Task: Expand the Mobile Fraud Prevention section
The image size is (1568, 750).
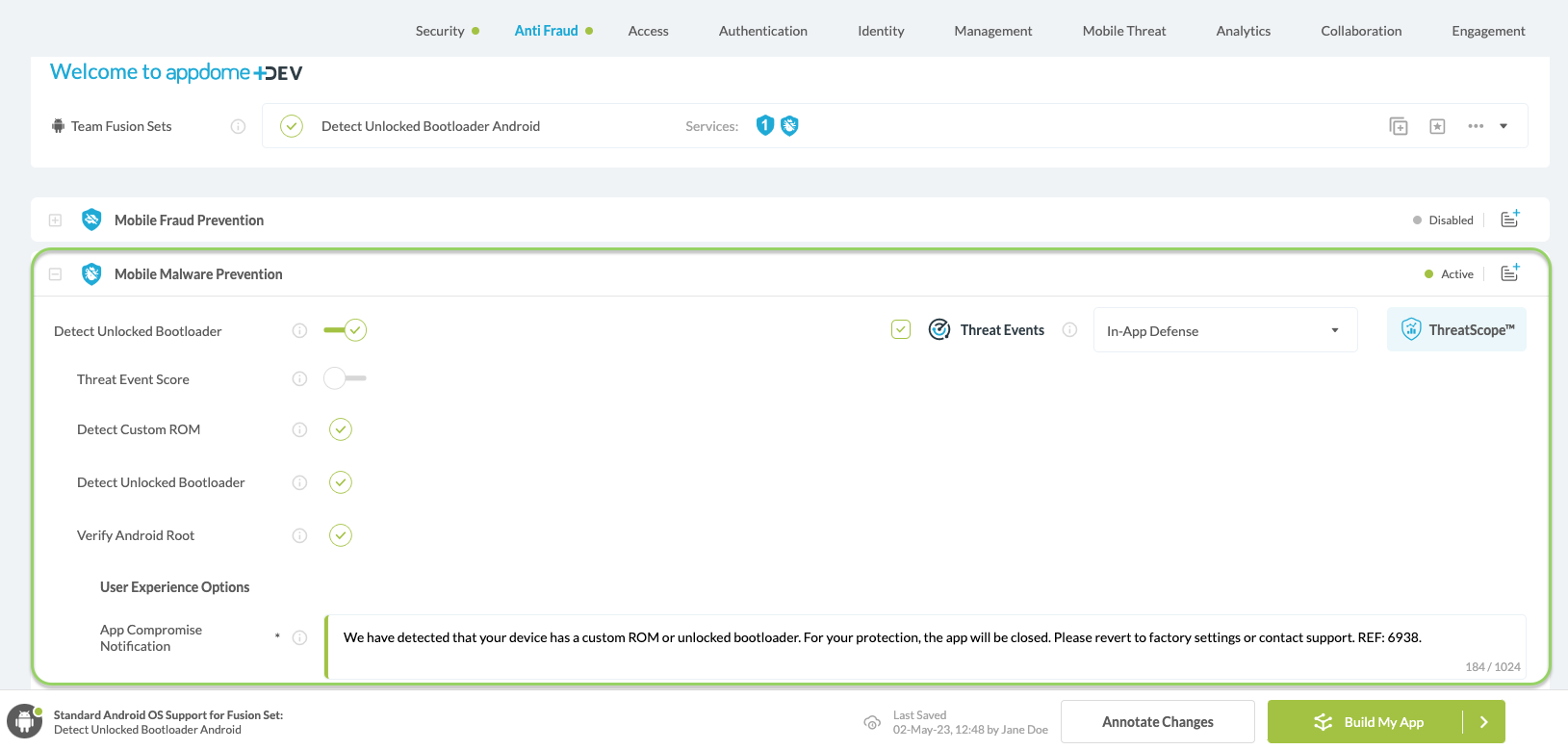Action: coord(56,220)
